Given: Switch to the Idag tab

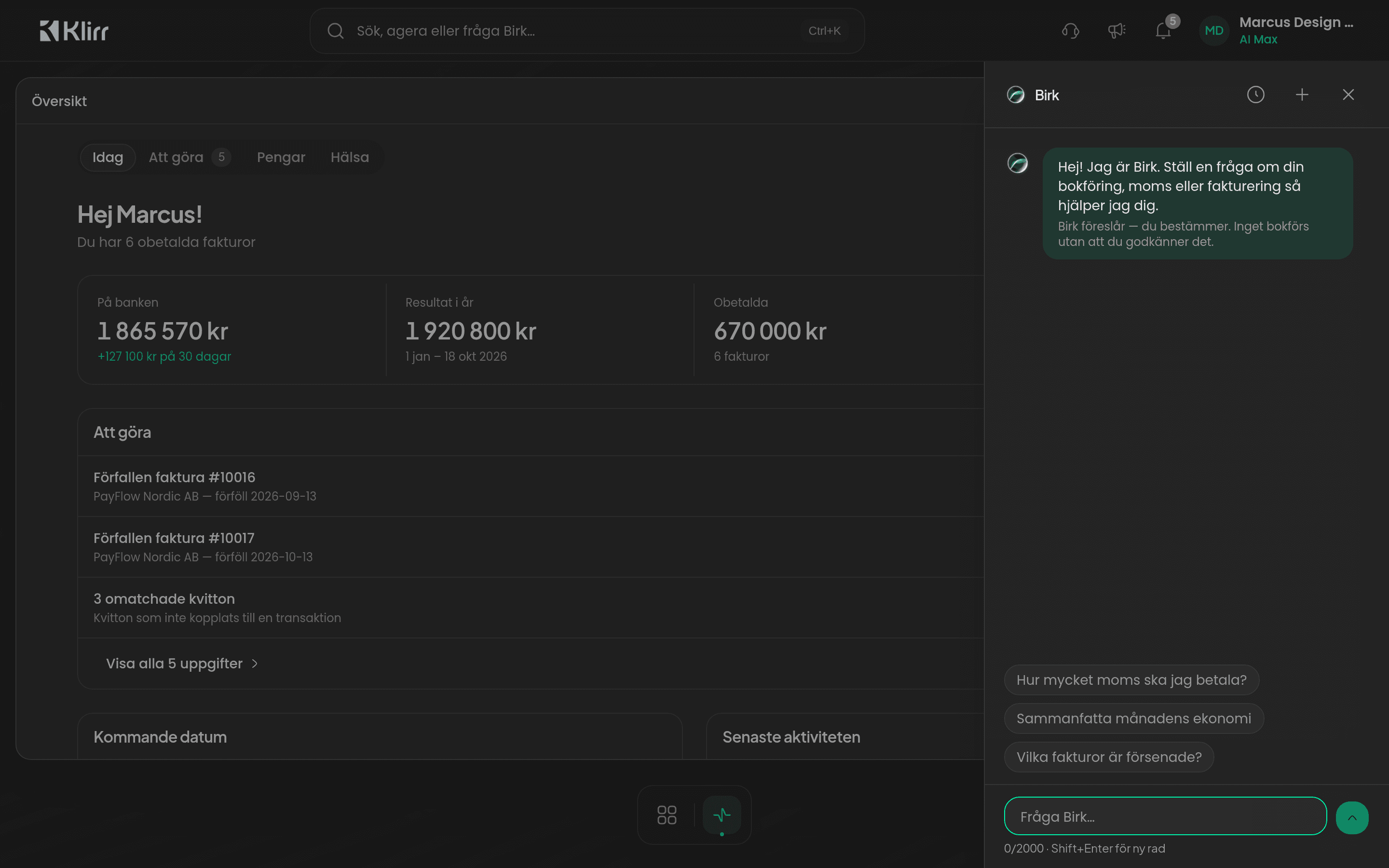Looking at the screenshot, I should 108,157.
